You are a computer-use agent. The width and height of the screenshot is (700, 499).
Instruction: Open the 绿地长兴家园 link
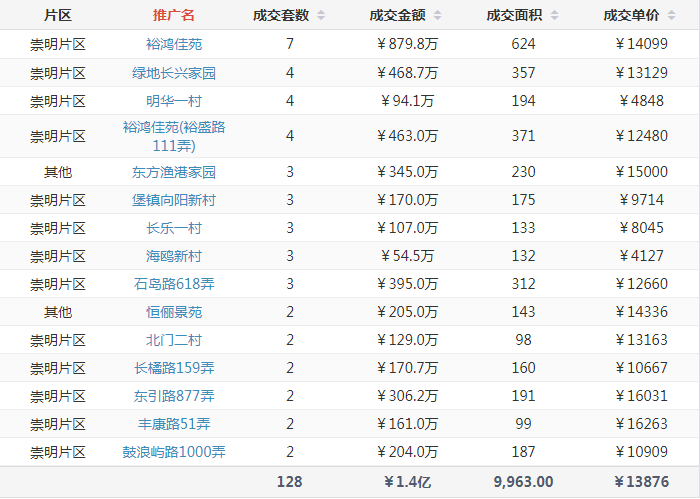pos(174,73)
